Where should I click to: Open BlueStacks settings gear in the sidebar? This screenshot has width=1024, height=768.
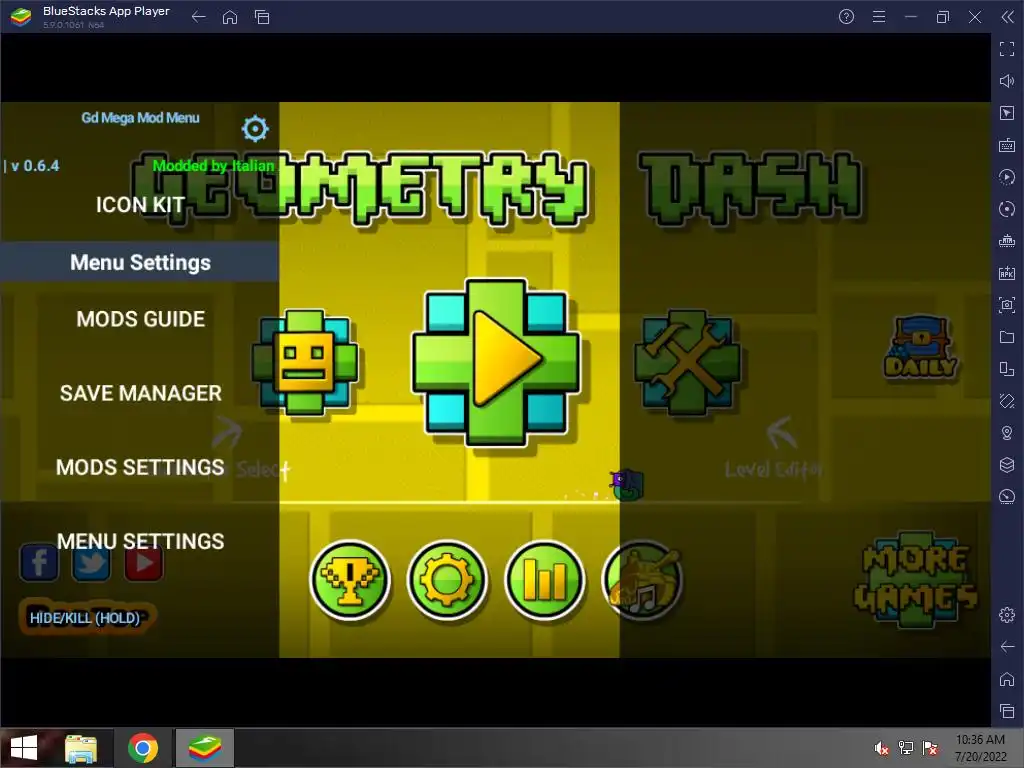click(x=1007, y=615)
